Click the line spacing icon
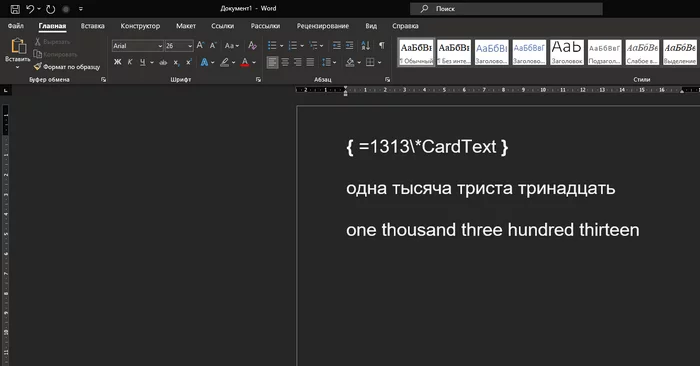 point(326,62)
